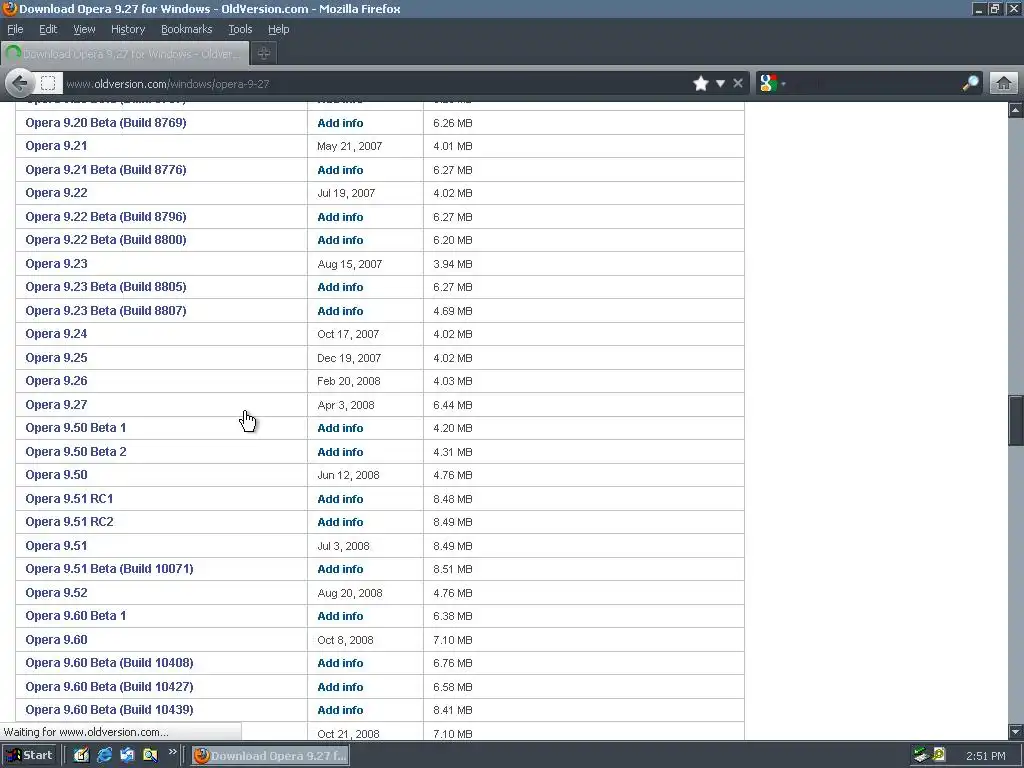Click the network connection tray icon
This screenshot has width=1024, height=768.
[x=921, y=756]
